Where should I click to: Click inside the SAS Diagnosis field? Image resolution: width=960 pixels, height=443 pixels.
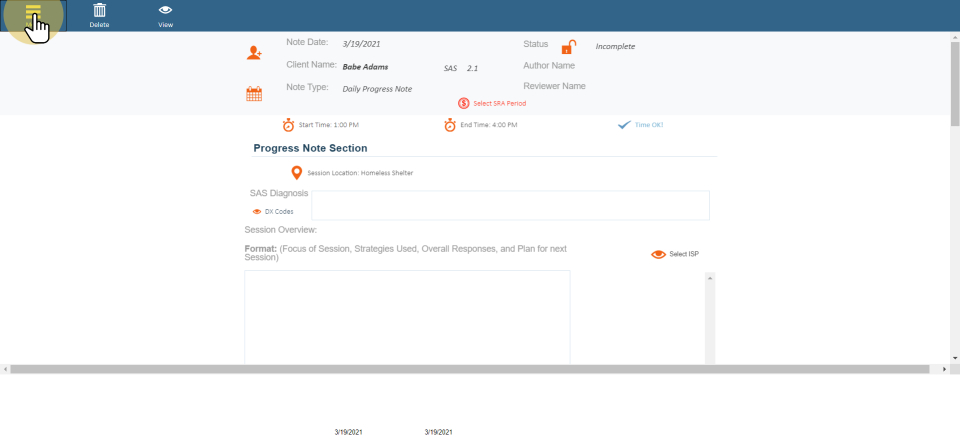510,205
